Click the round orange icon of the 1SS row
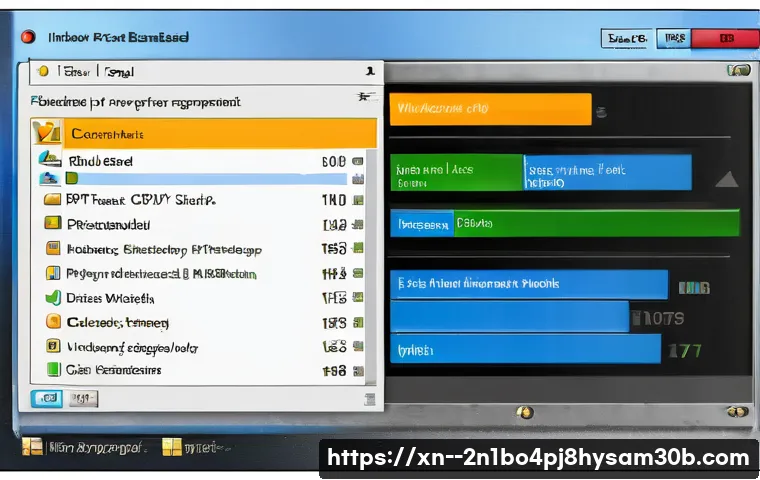 point(53,321)
